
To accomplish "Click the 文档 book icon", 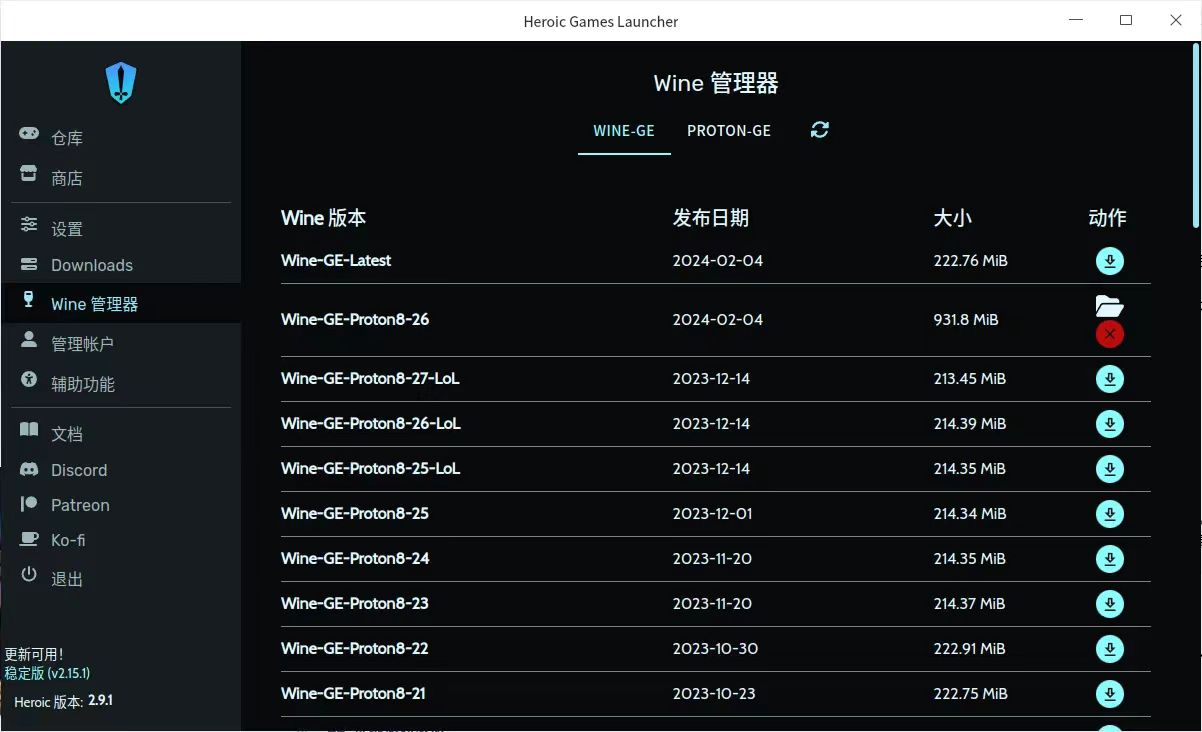I will 29,430.
